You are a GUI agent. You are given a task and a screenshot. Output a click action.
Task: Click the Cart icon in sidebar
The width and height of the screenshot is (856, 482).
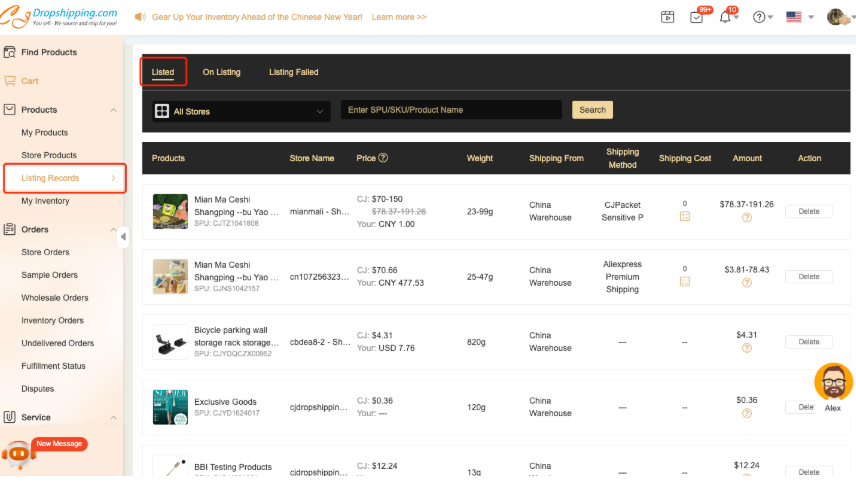(x=10, y=80)
